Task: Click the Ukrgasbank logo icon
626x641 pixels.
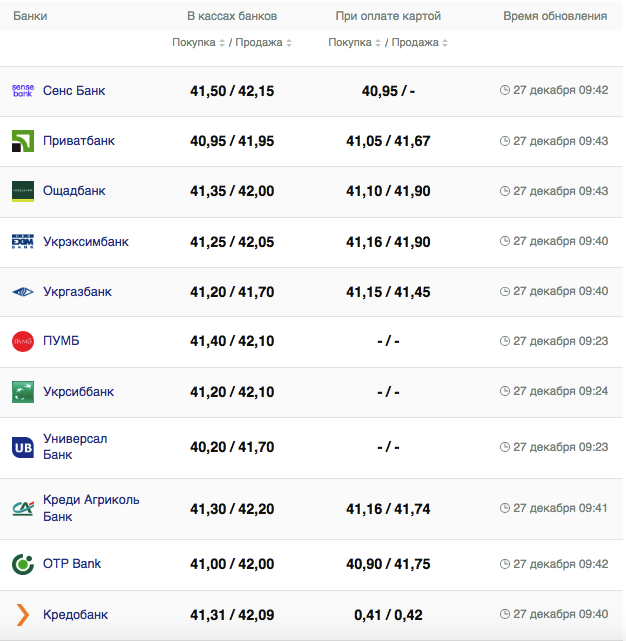Action: click(x=23, y=292)
